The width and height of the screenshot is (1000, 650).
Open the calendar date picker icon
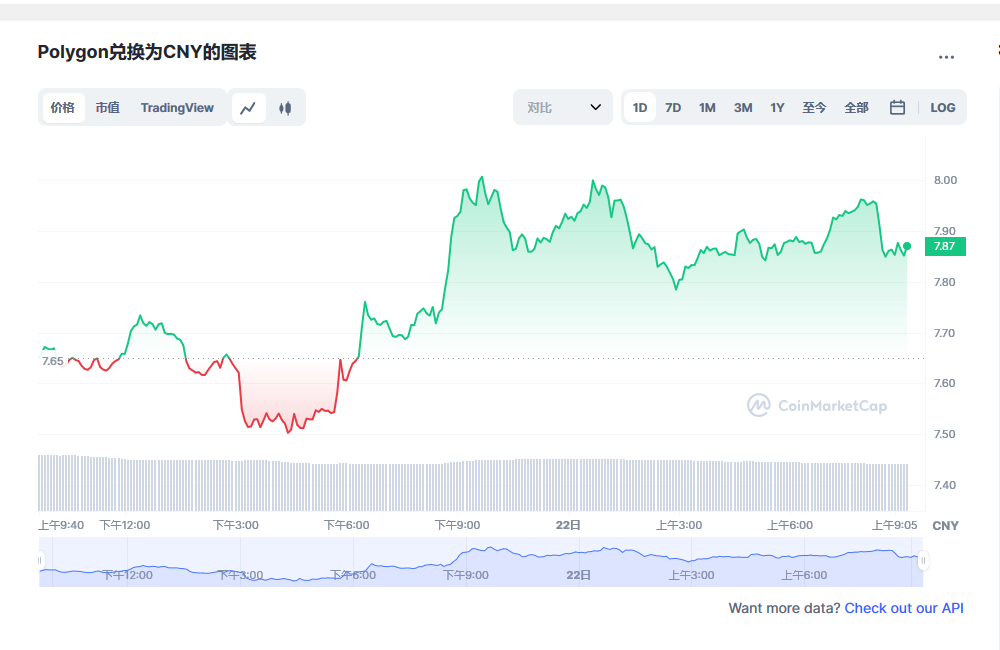click(896, 107)
